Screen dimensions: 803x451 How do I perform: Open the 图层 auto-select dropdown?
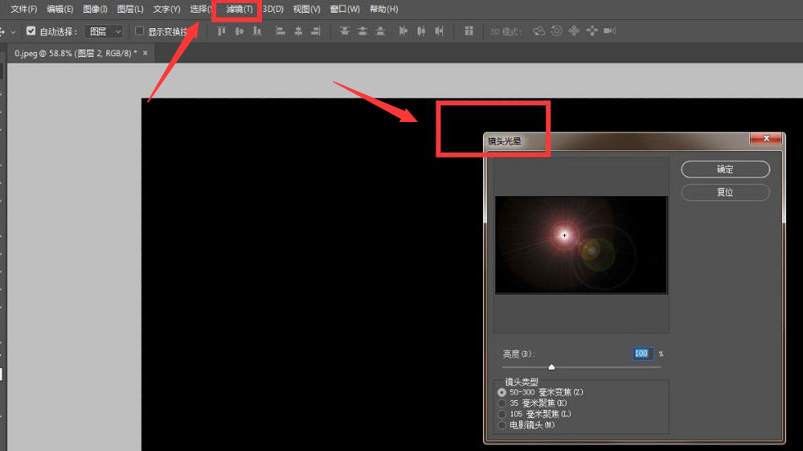103,32
